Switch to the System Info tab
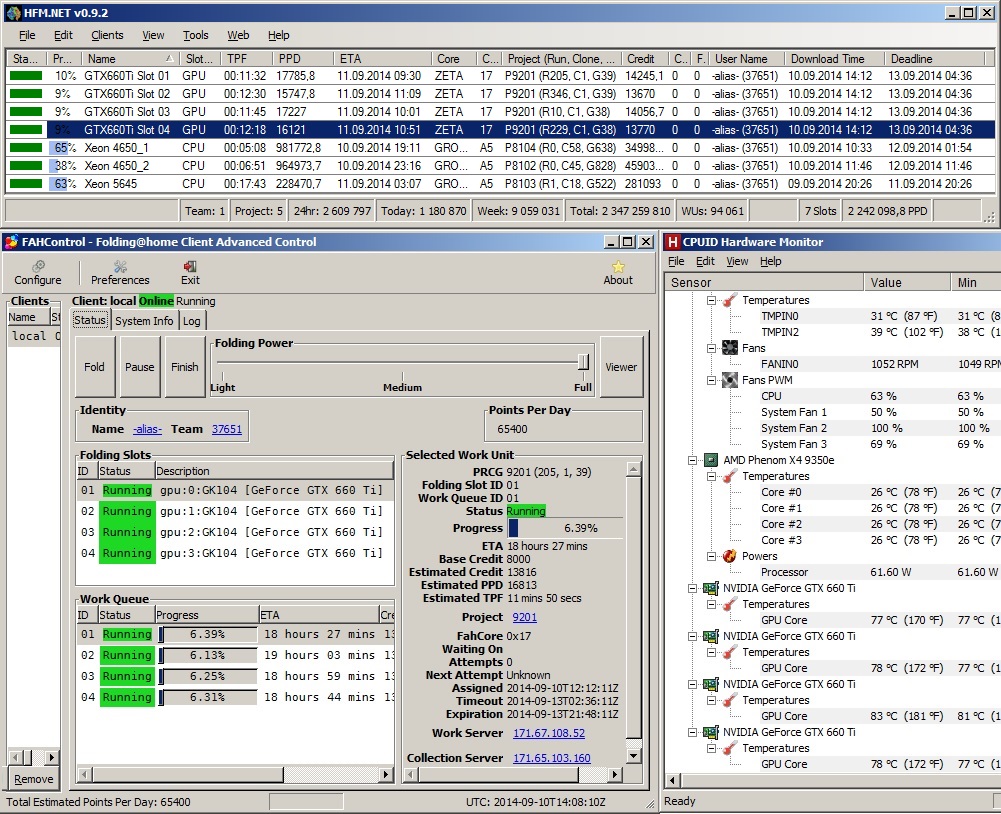 pos(144,321)
